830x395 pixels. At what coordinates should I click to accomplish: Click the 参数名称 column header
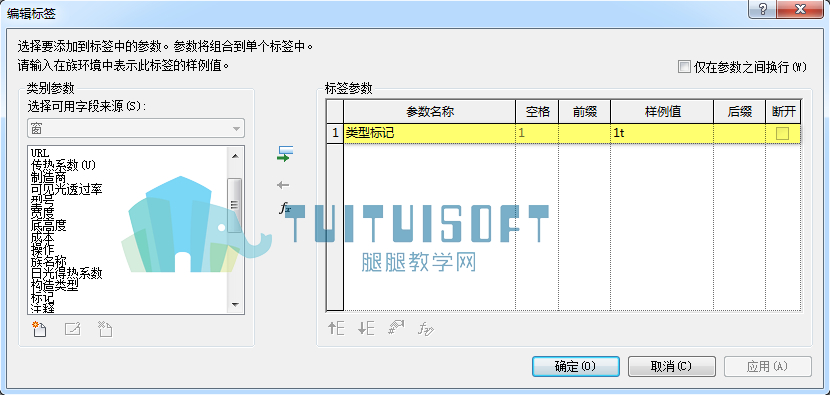tap(429, 112)
